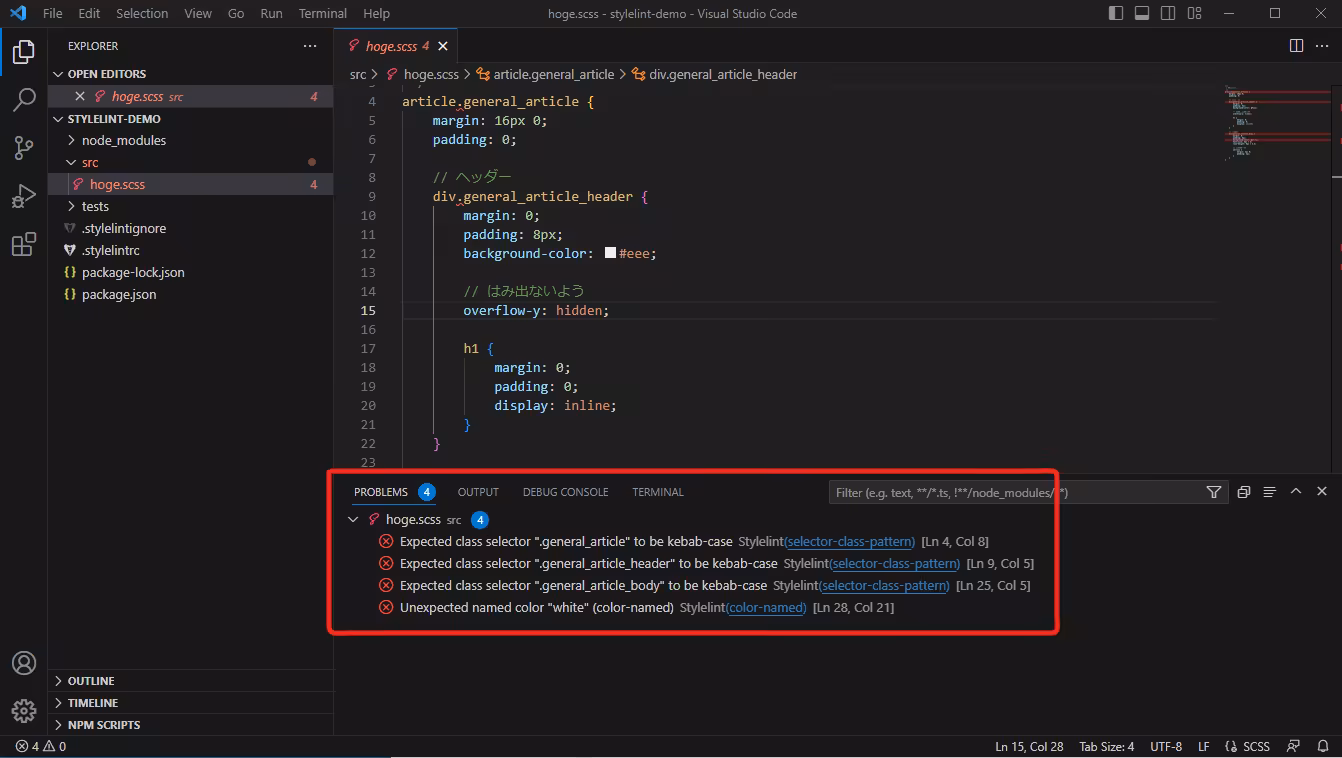Image resolution: width=1342 pixels, height=758 pixels.
Task: Open Customize Layout button
Action: pyautogui.click(x=1194, y=13)
